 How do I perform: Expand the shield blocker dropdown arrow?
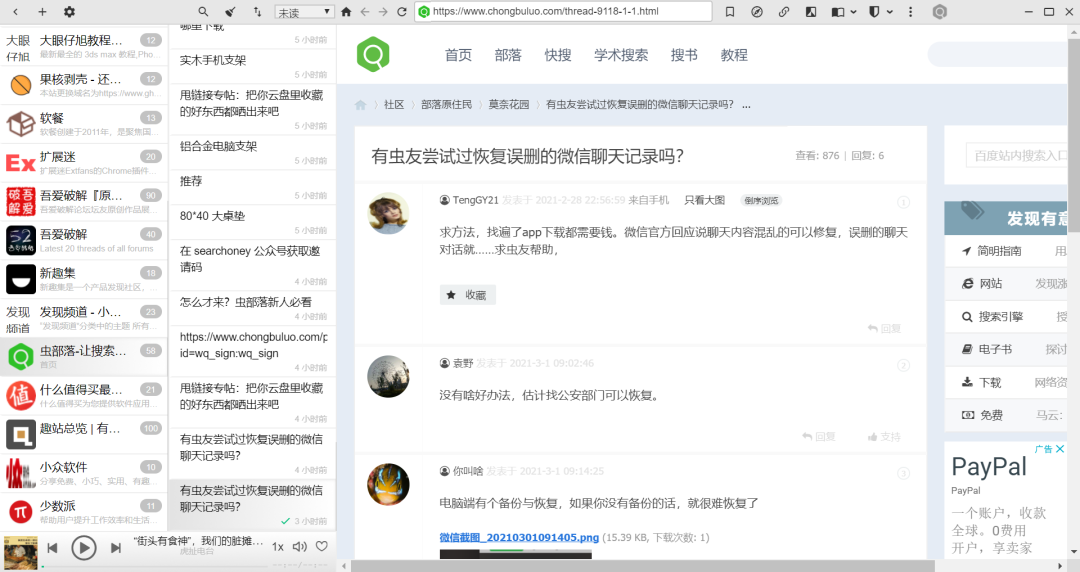(x=889, y=12)
